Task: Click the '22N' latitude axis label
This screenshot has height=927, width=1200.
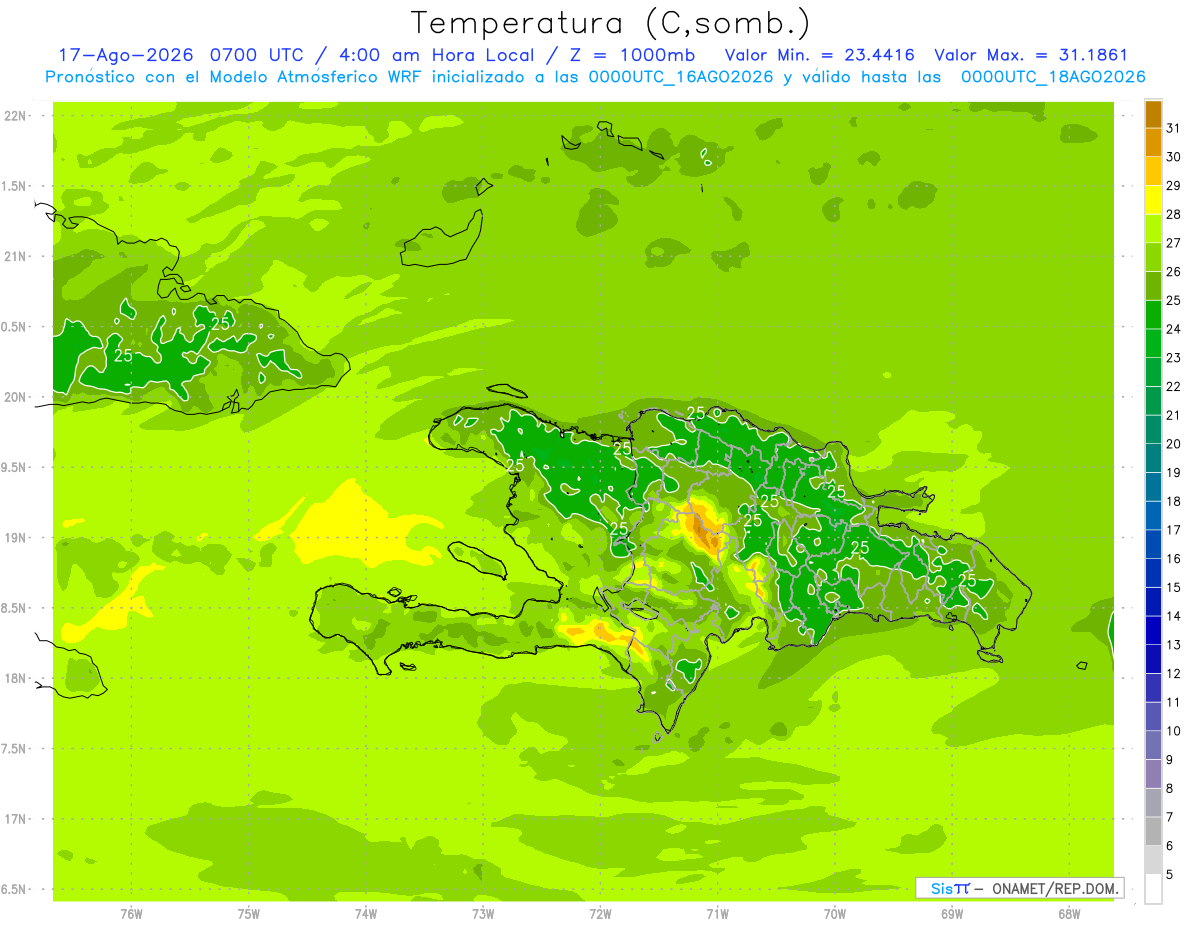Action: coord(17,116)
